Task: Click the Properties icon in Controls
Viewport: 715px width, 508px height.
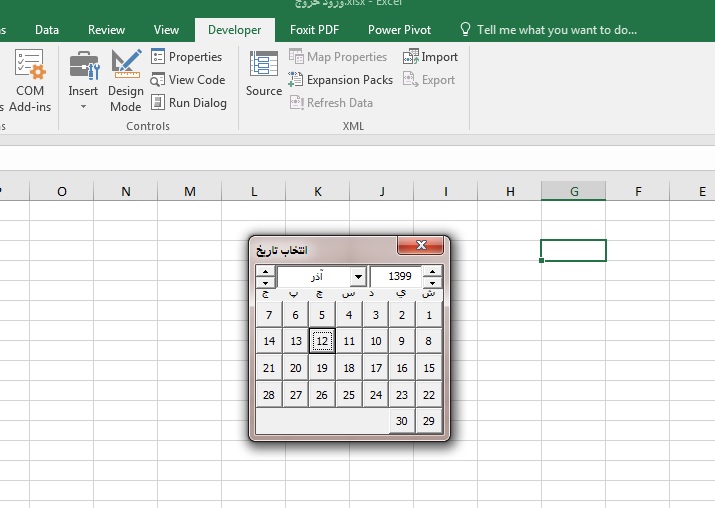Action: click(159, 57)
